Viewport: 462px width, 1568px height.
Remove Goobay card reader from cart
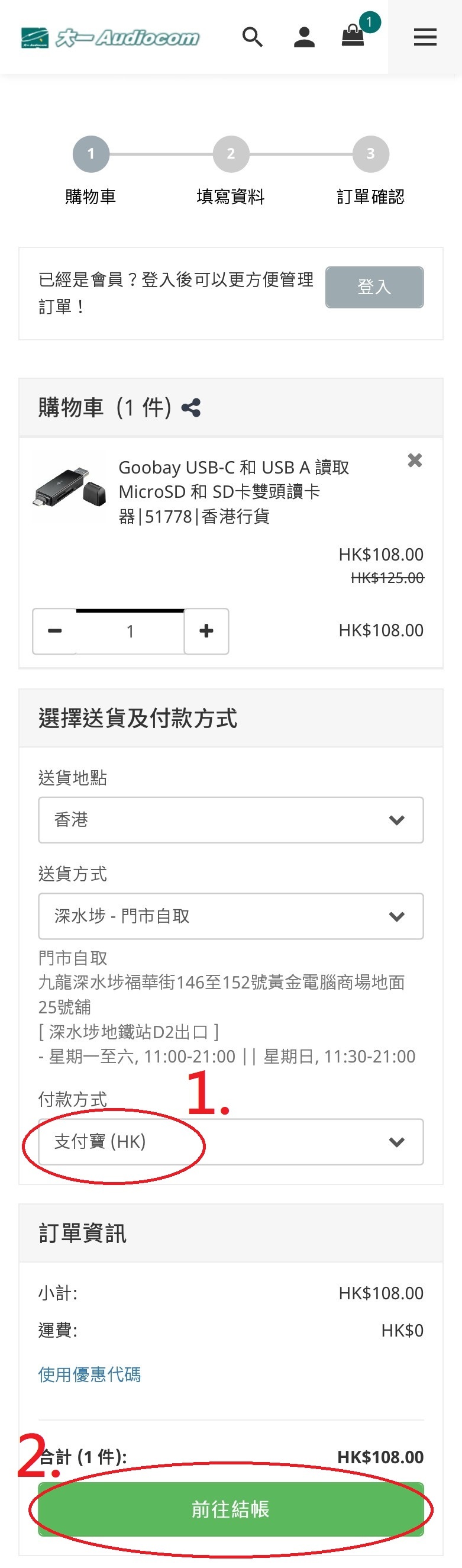pyautogui.click(x=415, y=461)
